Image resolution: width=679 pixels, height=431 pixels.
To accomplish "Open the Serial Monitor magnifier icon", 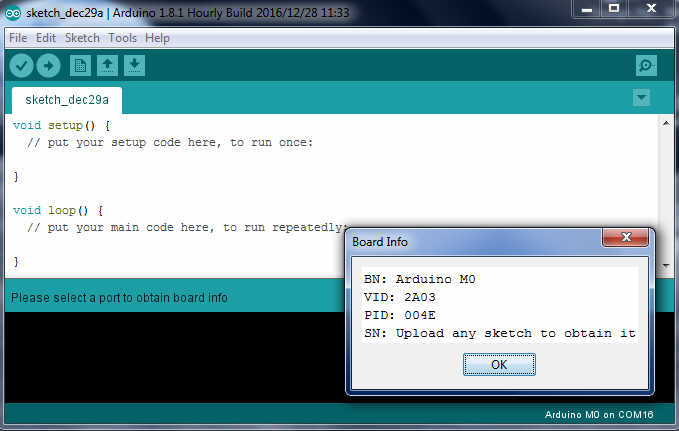I will [647, 66].
